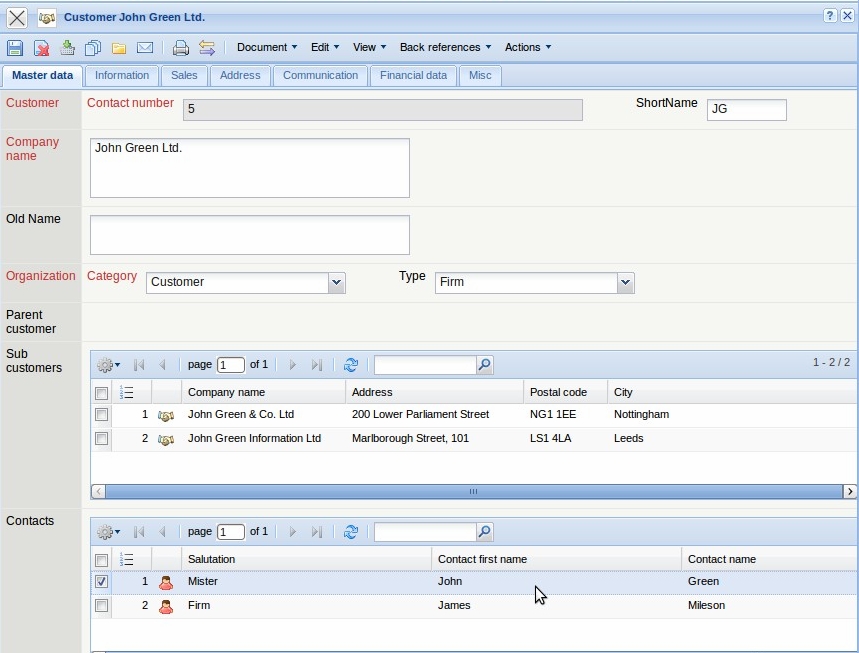Screen dimensions: 859x653
Task: Open the Category dropdown showing Customer
Action: 338,282
